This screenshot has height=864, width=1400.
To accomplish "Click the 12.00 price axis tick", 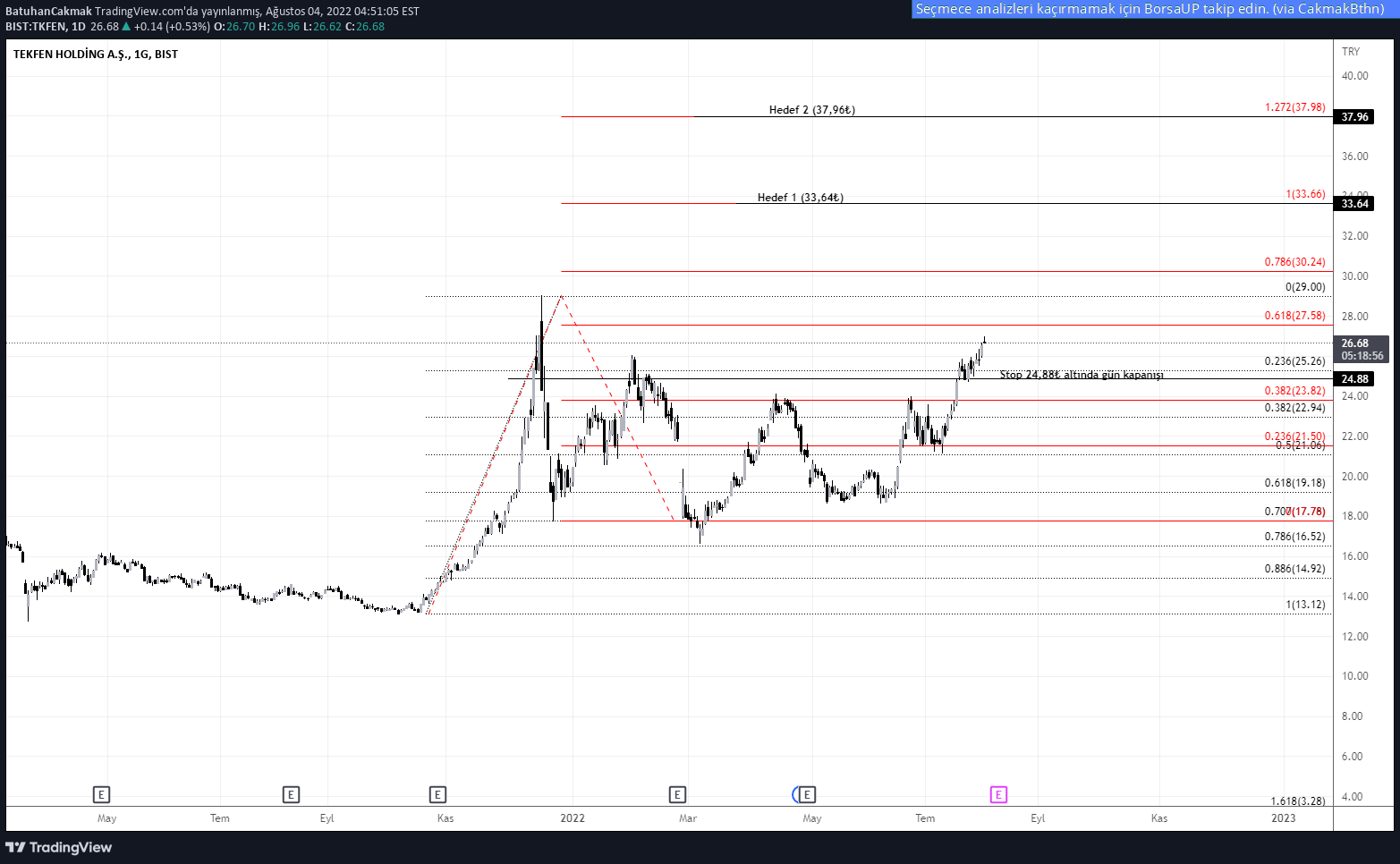I will pyautogui.click(x=1354, y=636).
